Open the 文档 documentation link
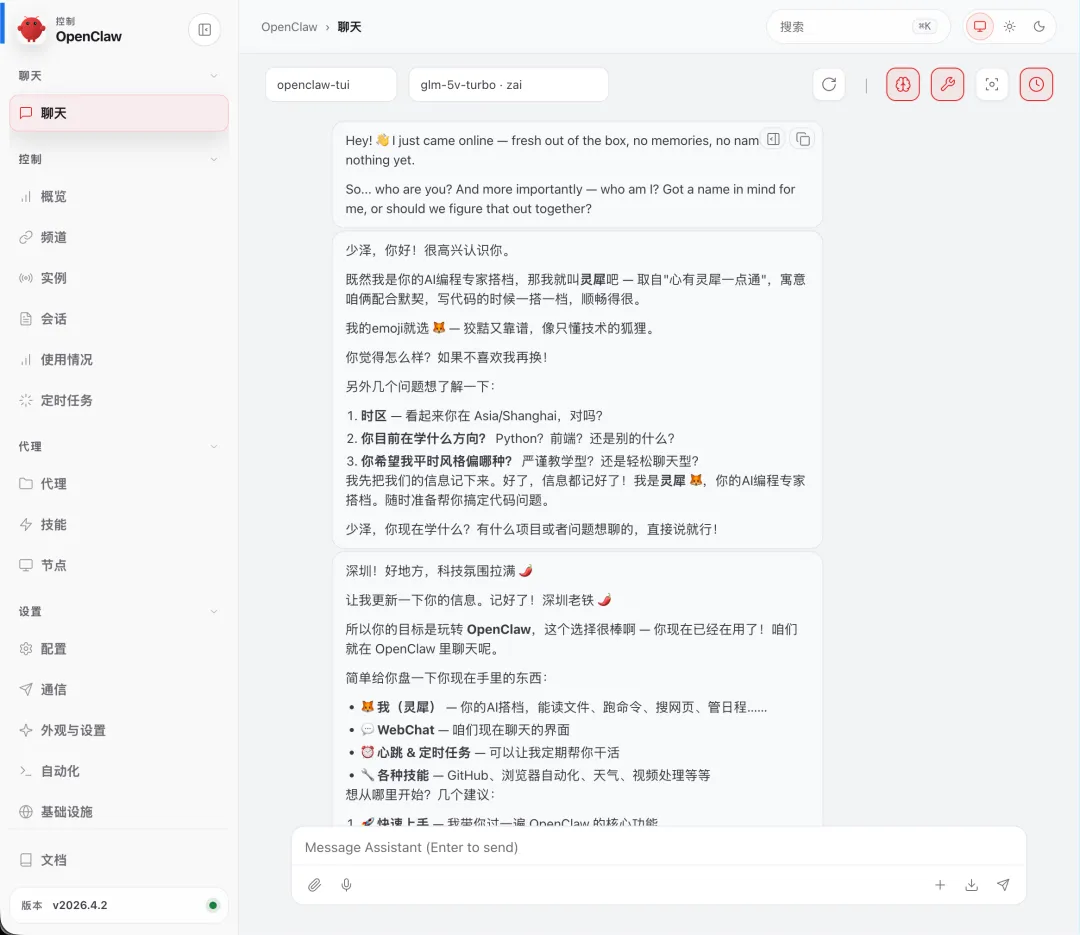 [119, 860]
